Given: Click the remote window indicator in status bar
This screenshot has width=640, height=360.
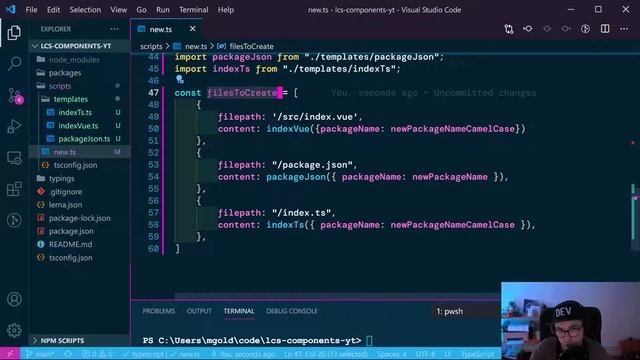Looking at the screenshot, I should tap(10, 354).
